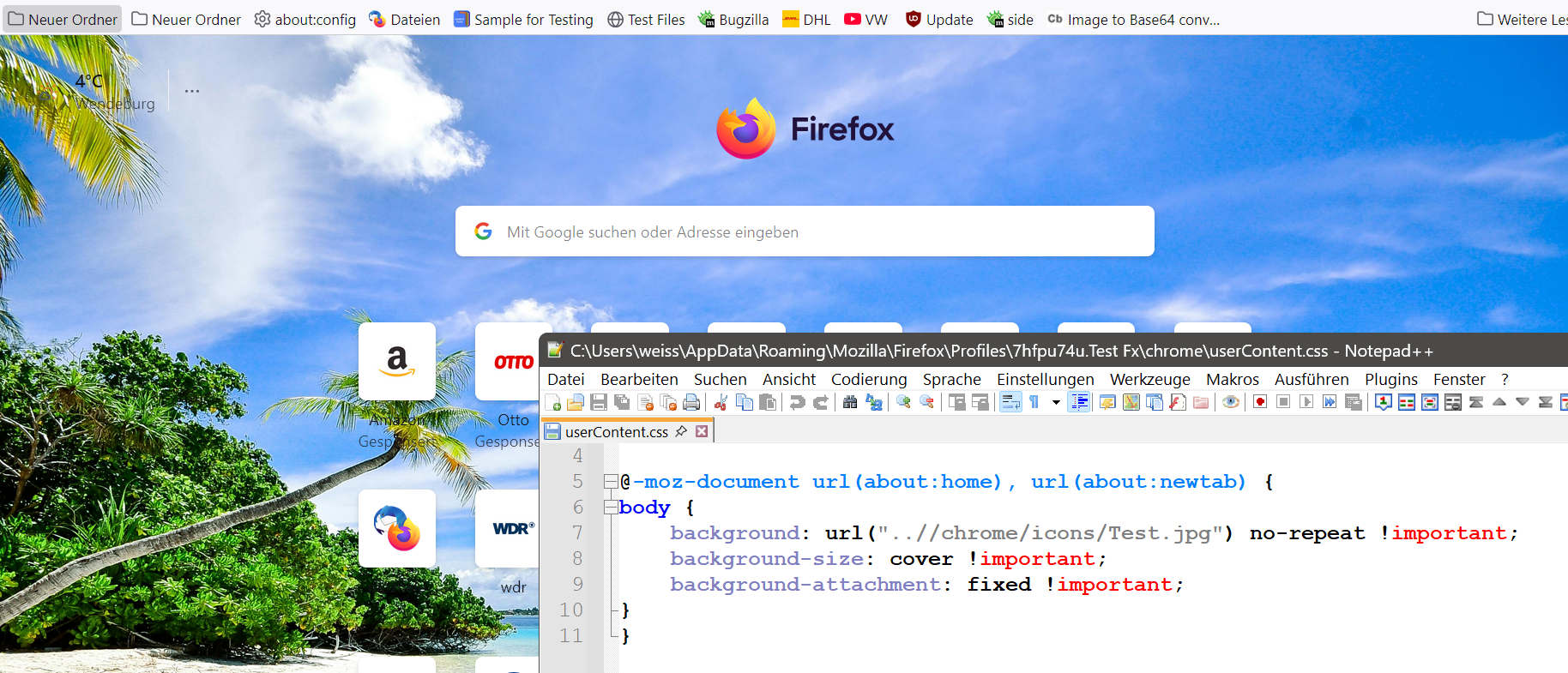Viewport: 1568px width, 673px height.
Task: Open the weather widget three-dots menu
Action: (x=192, y=91)
